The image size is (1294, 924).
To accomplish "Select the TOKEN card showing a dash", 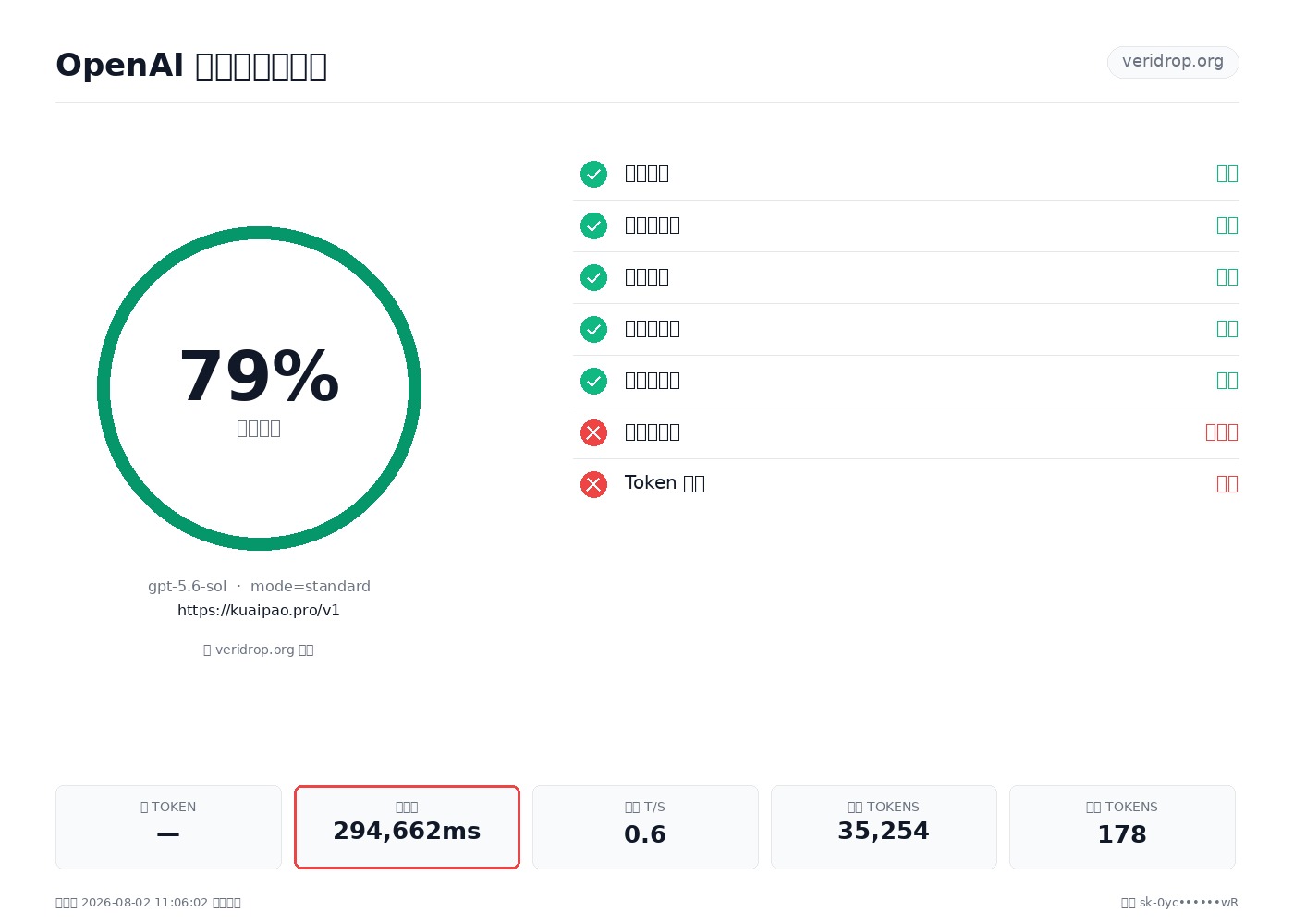I will 168,827.
